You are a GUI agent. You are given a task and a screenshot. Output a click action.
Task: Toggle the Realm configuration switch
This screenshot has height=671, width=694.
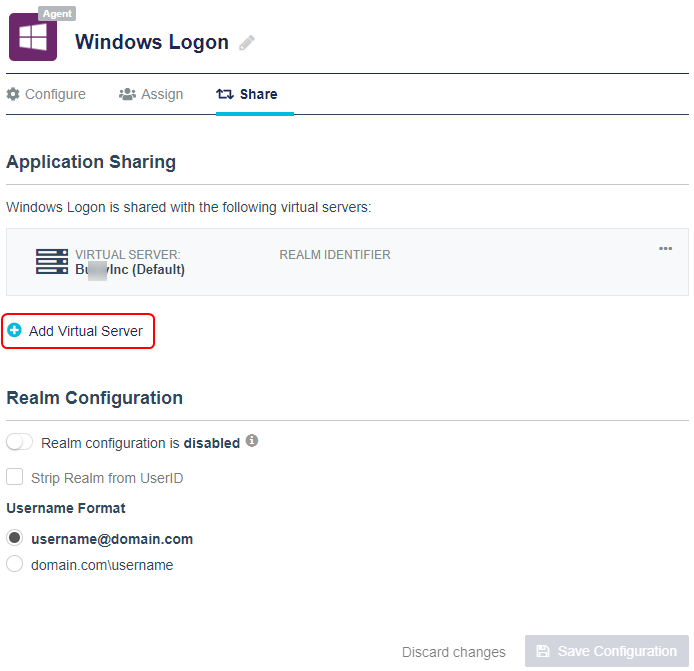click(19, 442)
